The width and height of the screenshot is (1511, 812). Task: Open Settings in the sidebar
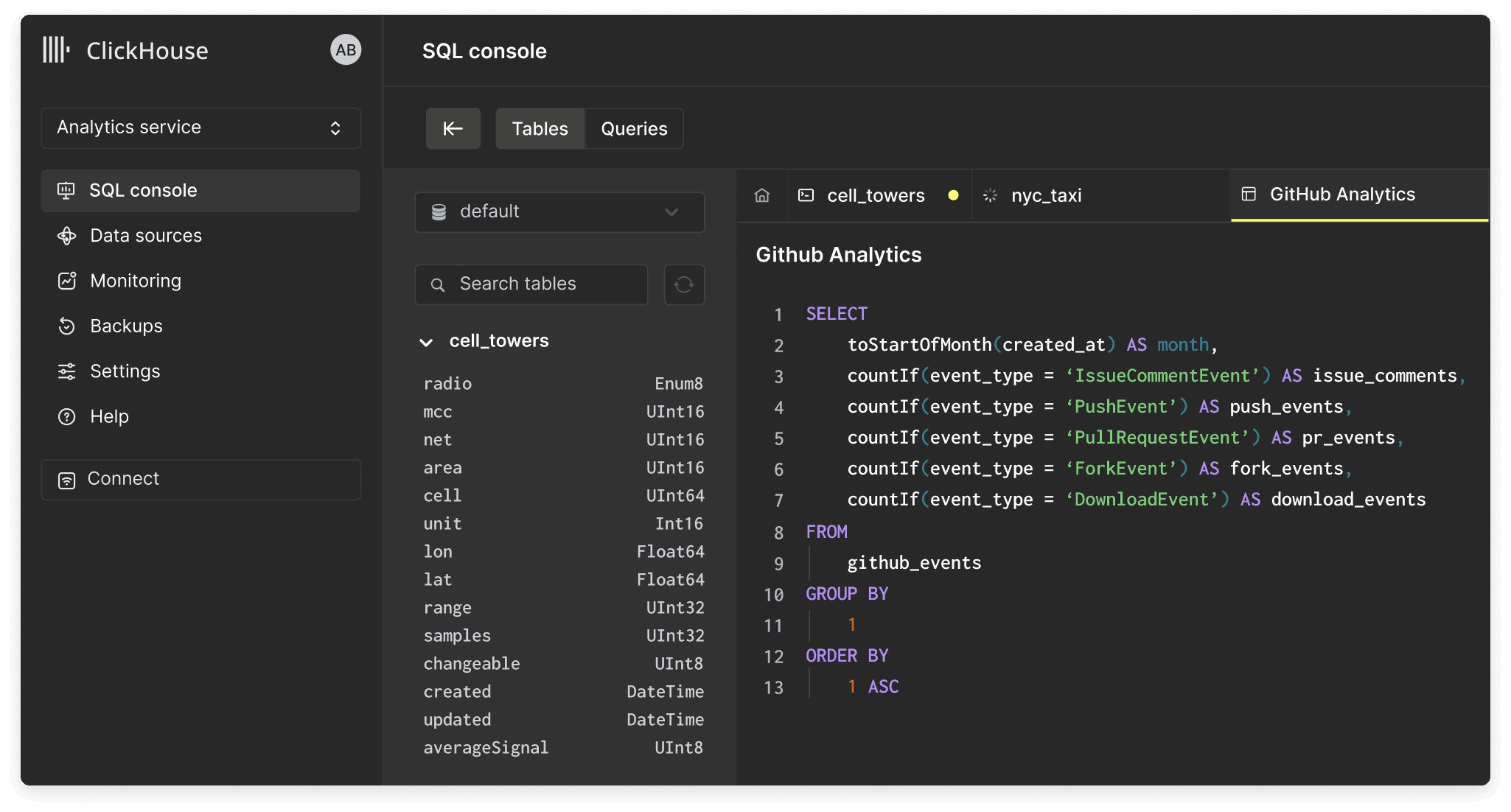coord(200,371)
